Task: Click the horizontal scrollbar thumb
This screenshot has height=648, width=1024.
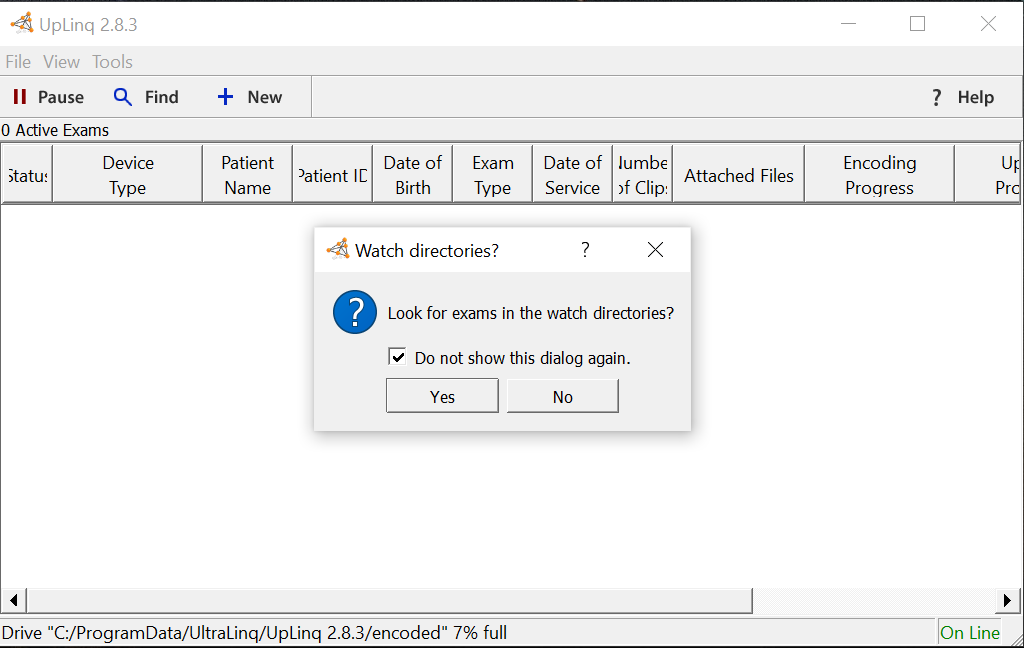Action: [x=390, y=600]
